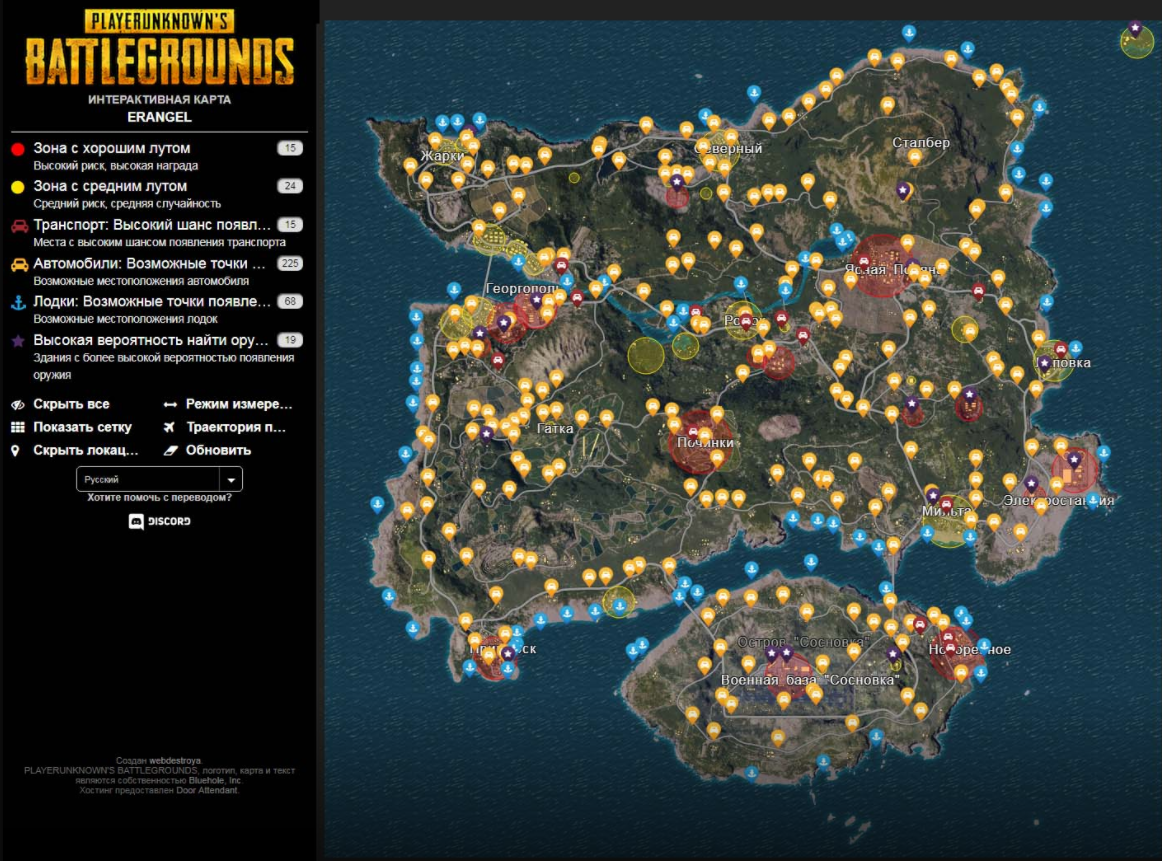1162x861 pixels.
Task: Click 'Показать сетку' to show grid
Action: pyautogui.click(x=82, y=427)
